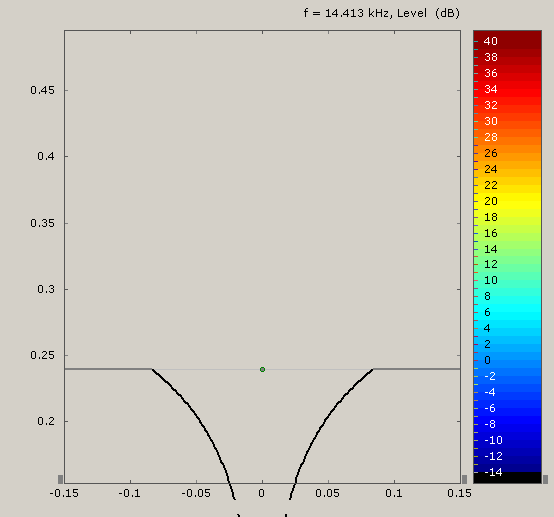Click the colorbar label 26
The height and width of the screenshot is (517, 554).
[491, 153]
